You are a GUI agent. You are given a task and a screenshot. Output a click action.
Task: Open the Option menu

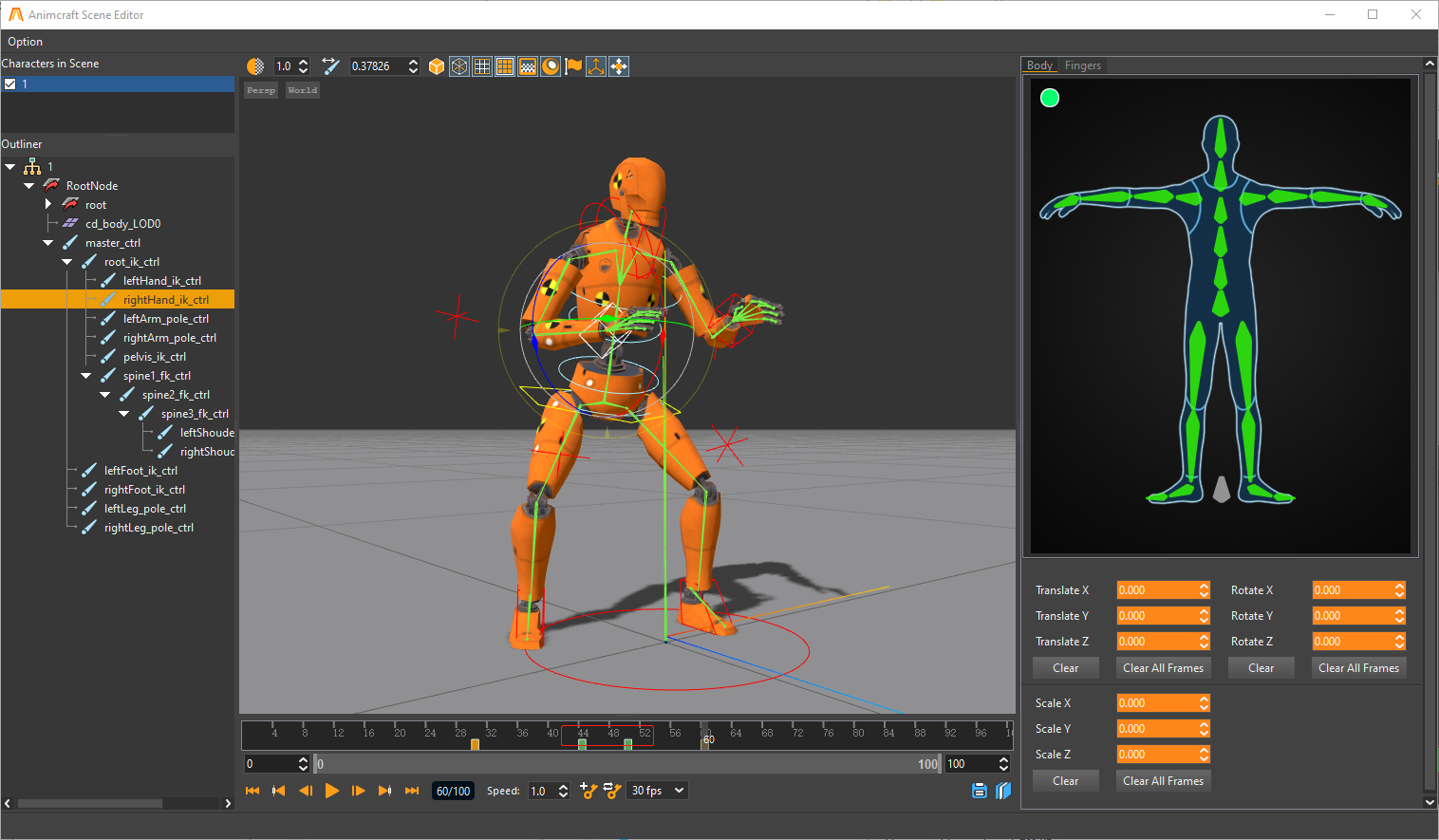coord(26,42)
